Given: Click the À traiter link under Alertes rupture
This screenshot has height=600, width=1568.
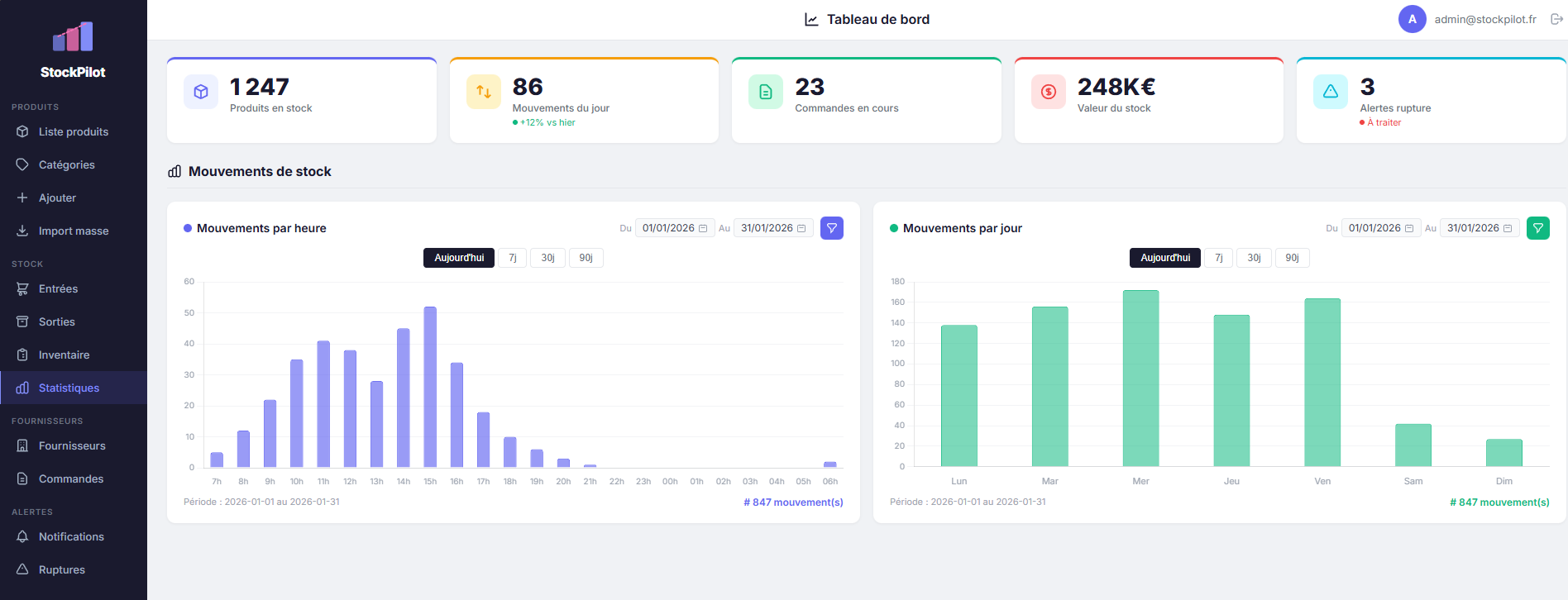Looking at the screenshot, I should (1384, 122).
